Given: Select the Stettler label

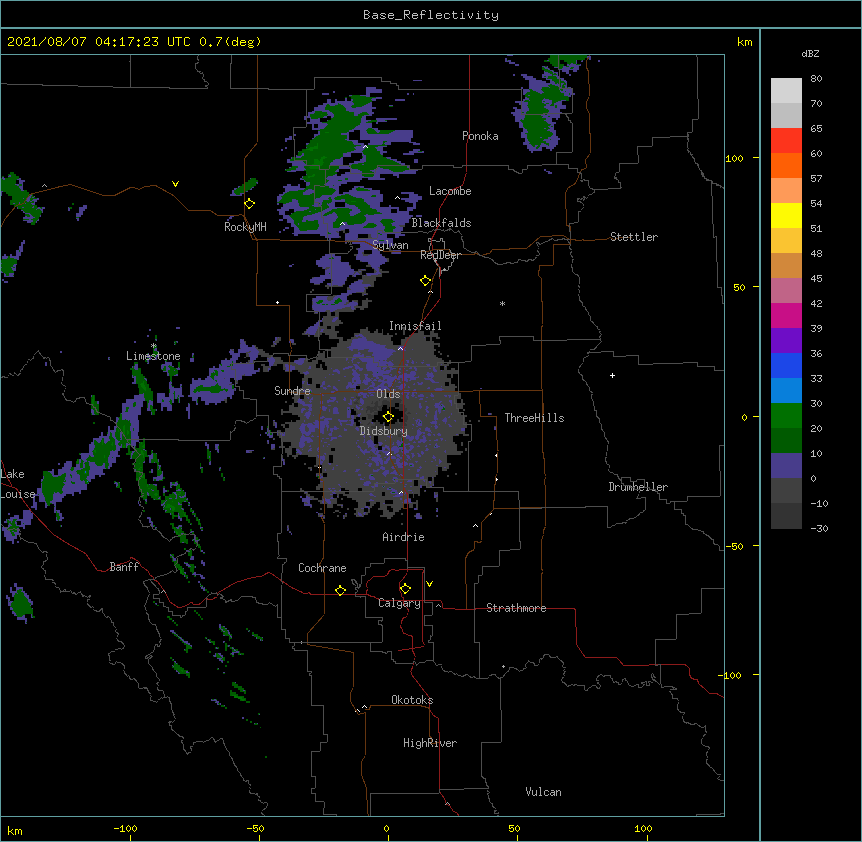Looking at the screenshot, I should pyautogui.click(x=634, y=237).
